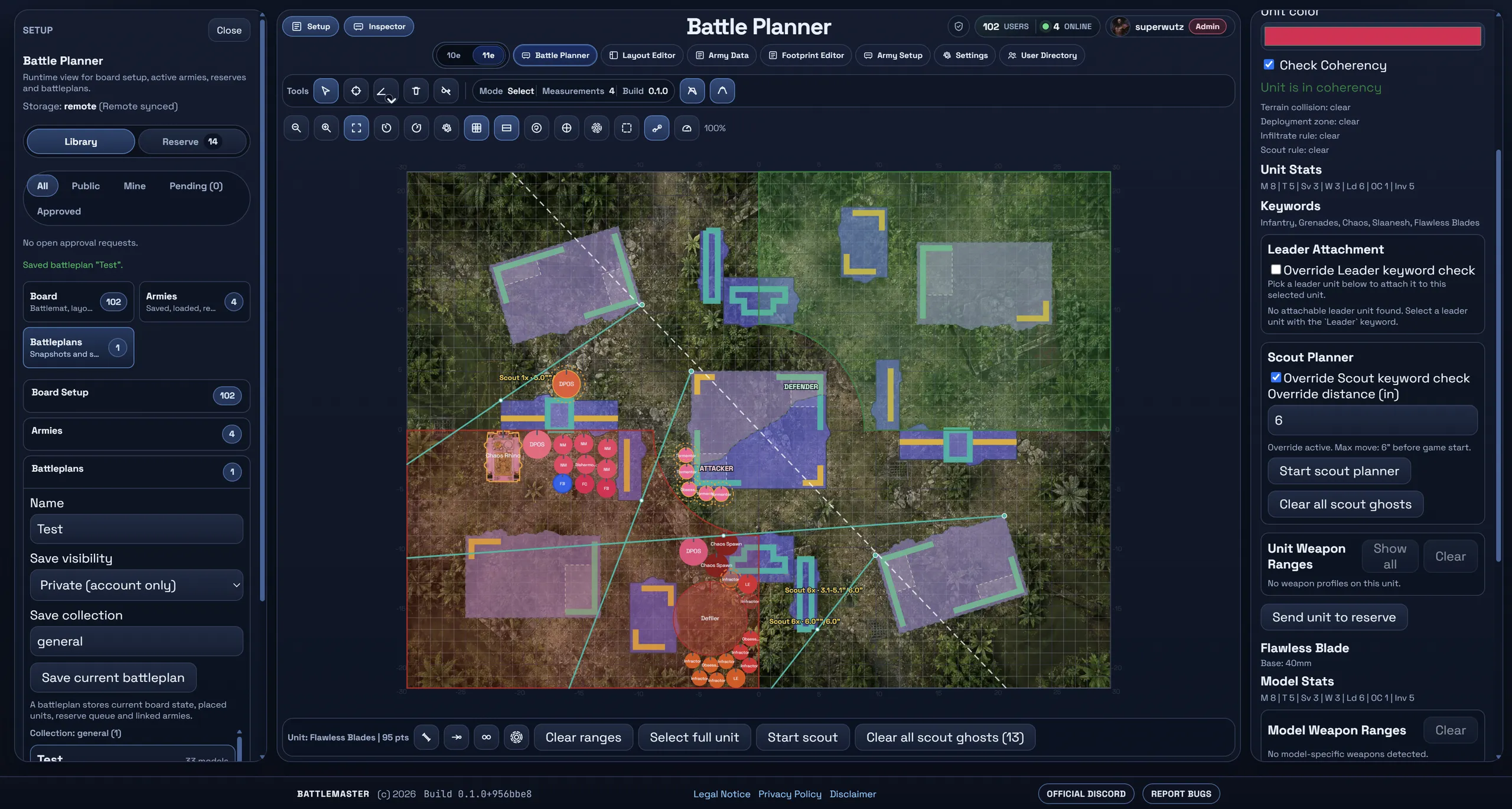Open the Board library card

tap(79, 302)
